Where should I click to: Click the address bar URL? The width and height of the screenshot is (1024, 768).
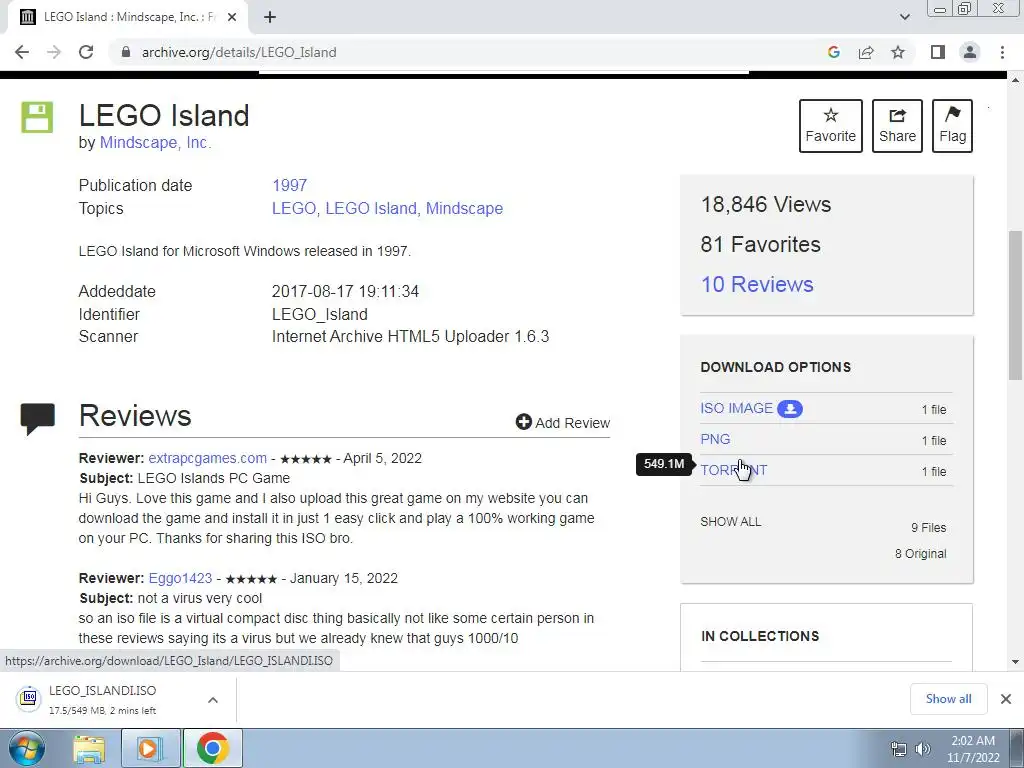239,52
